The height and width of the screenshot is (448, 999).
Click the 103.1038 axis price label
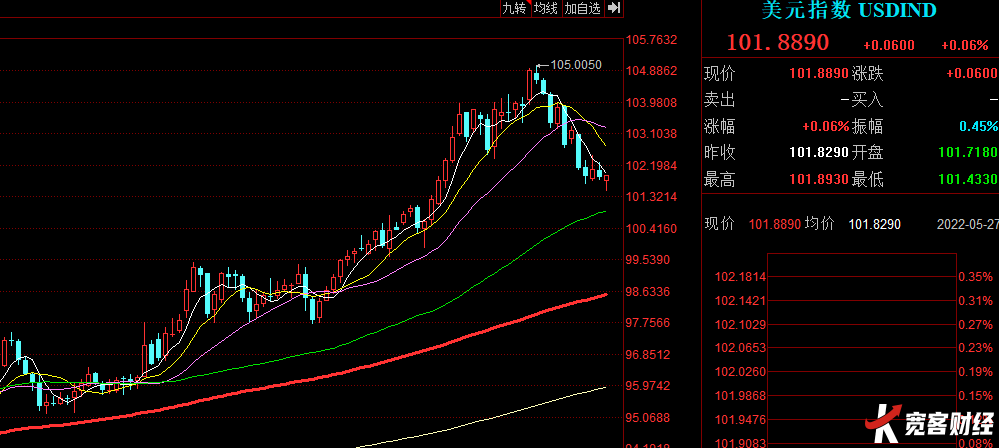tap(652, 134)
